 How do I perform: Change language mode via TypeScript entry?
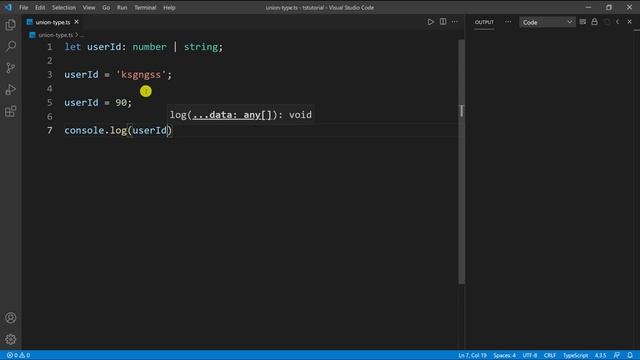576,355
